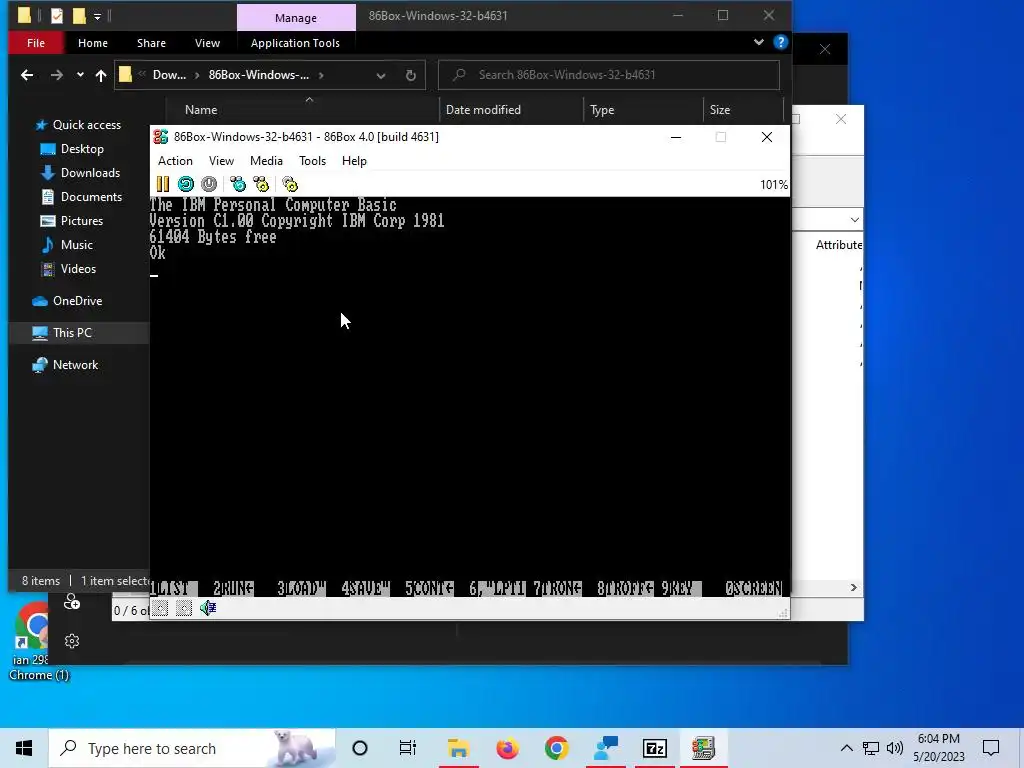Send Ctrl+Alt+Esc via the yellow toolbar icon
1024x768 pixels.
coord(261,184)
